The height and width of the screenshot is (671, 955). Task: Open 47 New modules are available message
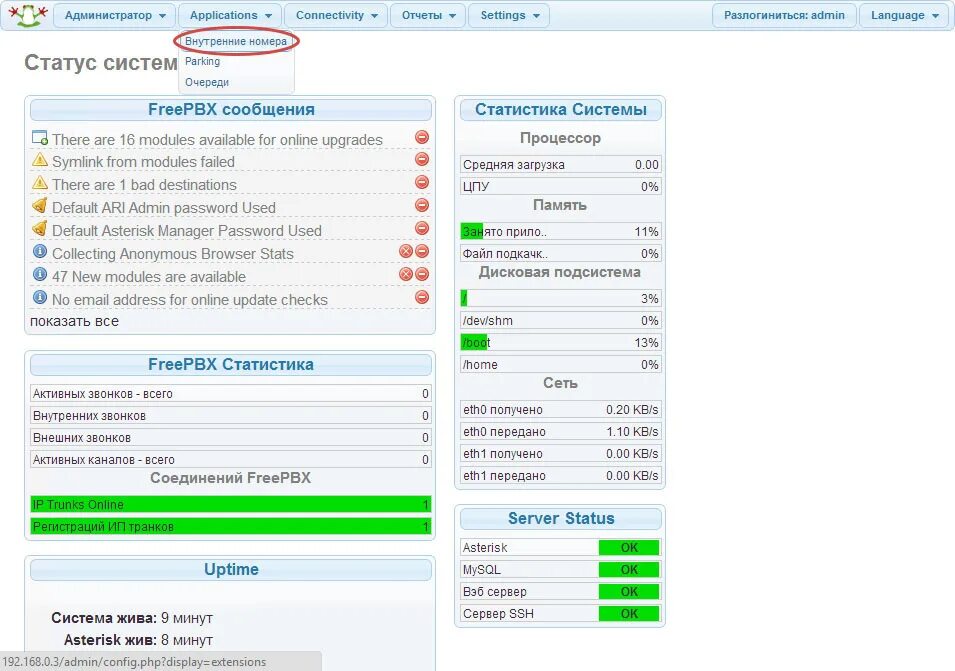pyautogui.click(x=149, y=276)
